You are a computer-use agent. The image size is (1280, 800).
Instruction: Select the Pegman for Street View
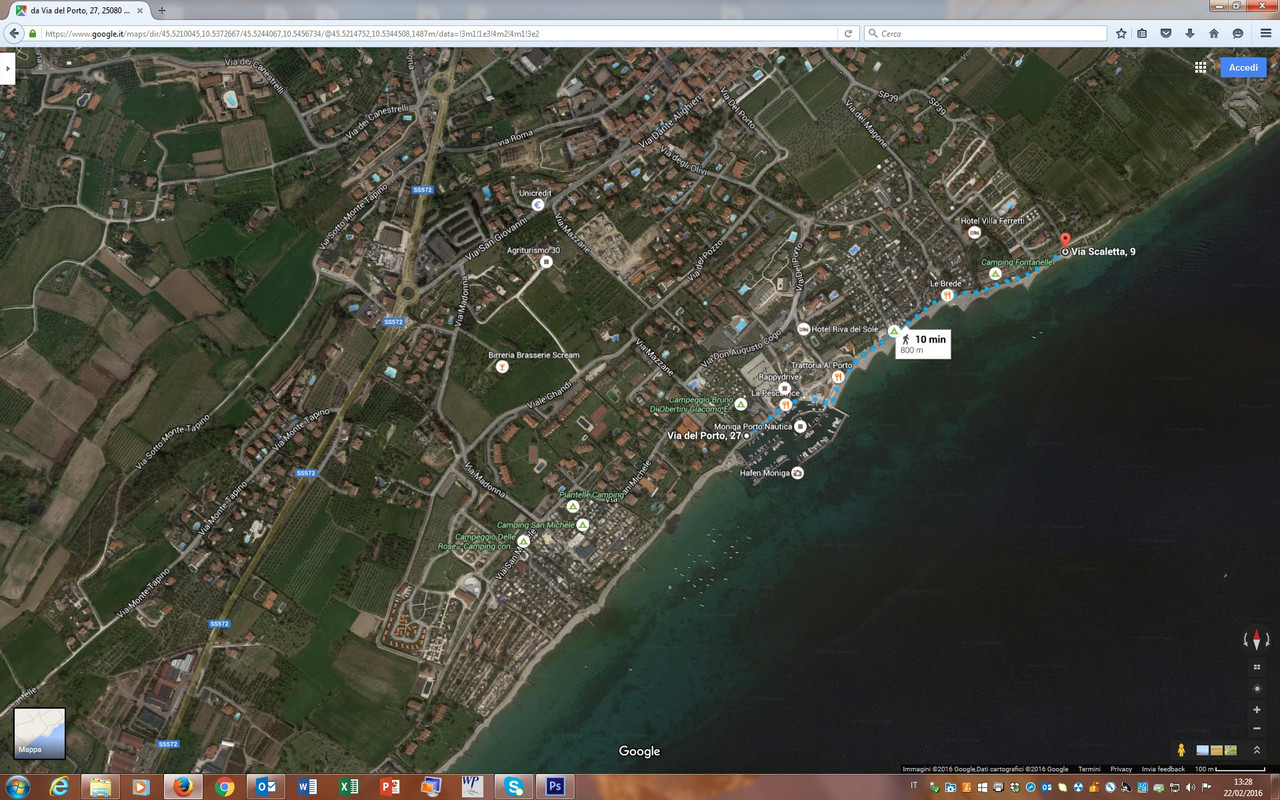pyautogui.click(x=1181, y=749)
